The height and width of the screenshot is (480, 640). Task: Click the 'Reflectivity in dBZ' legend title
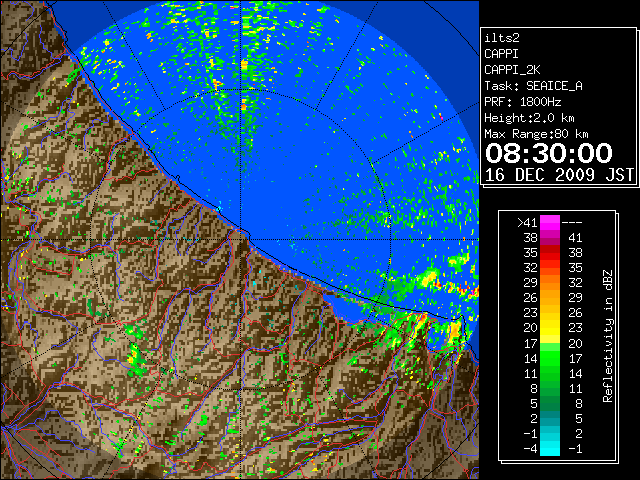point(608,336)
